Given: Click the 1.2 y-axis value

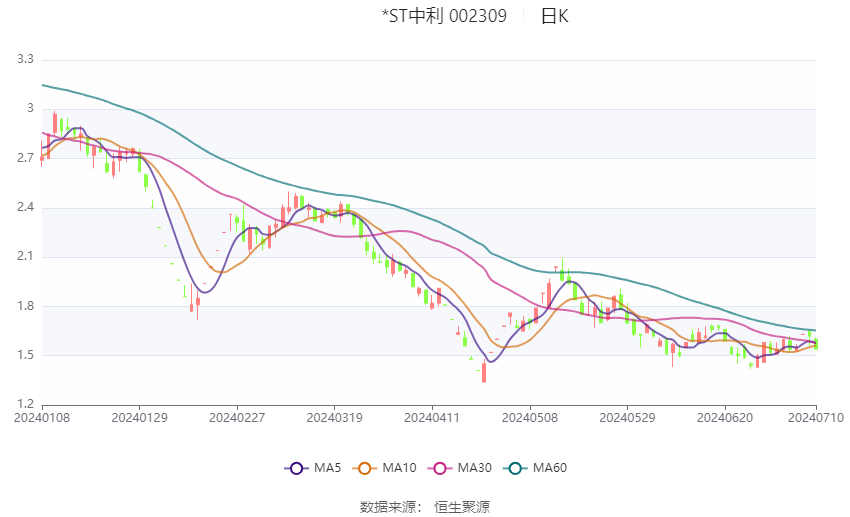Looking at the screenshot, I should [25, 404].
